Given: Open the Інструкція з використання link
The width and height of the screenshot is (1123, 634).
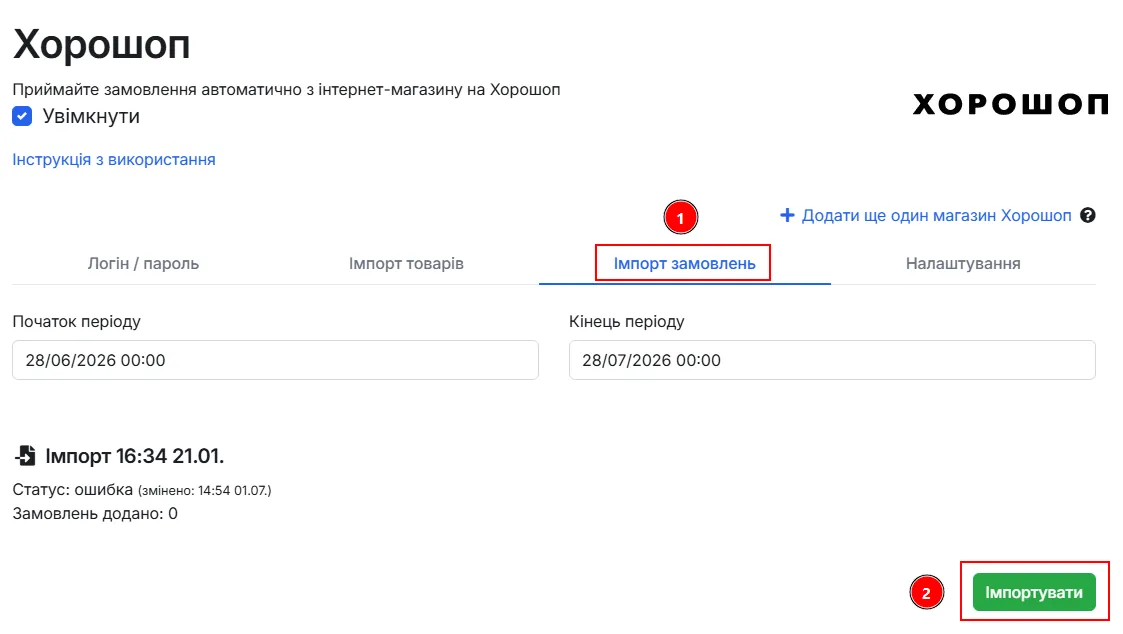Looking at the screenshot, I should (x=114, y=159).
